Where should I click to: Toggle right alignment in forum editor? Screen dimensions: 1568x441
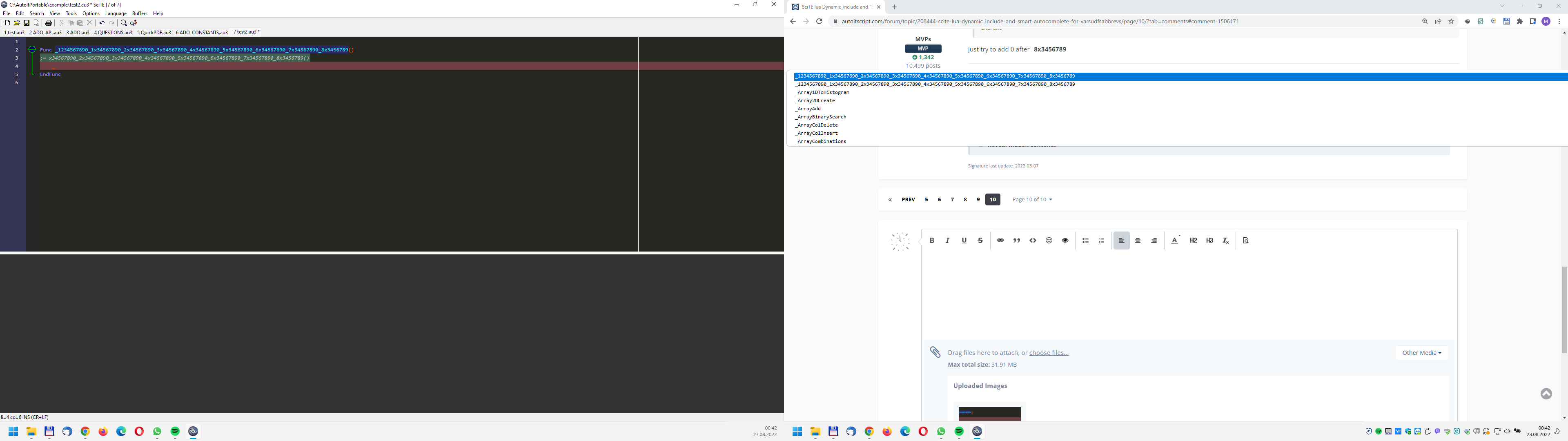click(x=1154, y=241)
